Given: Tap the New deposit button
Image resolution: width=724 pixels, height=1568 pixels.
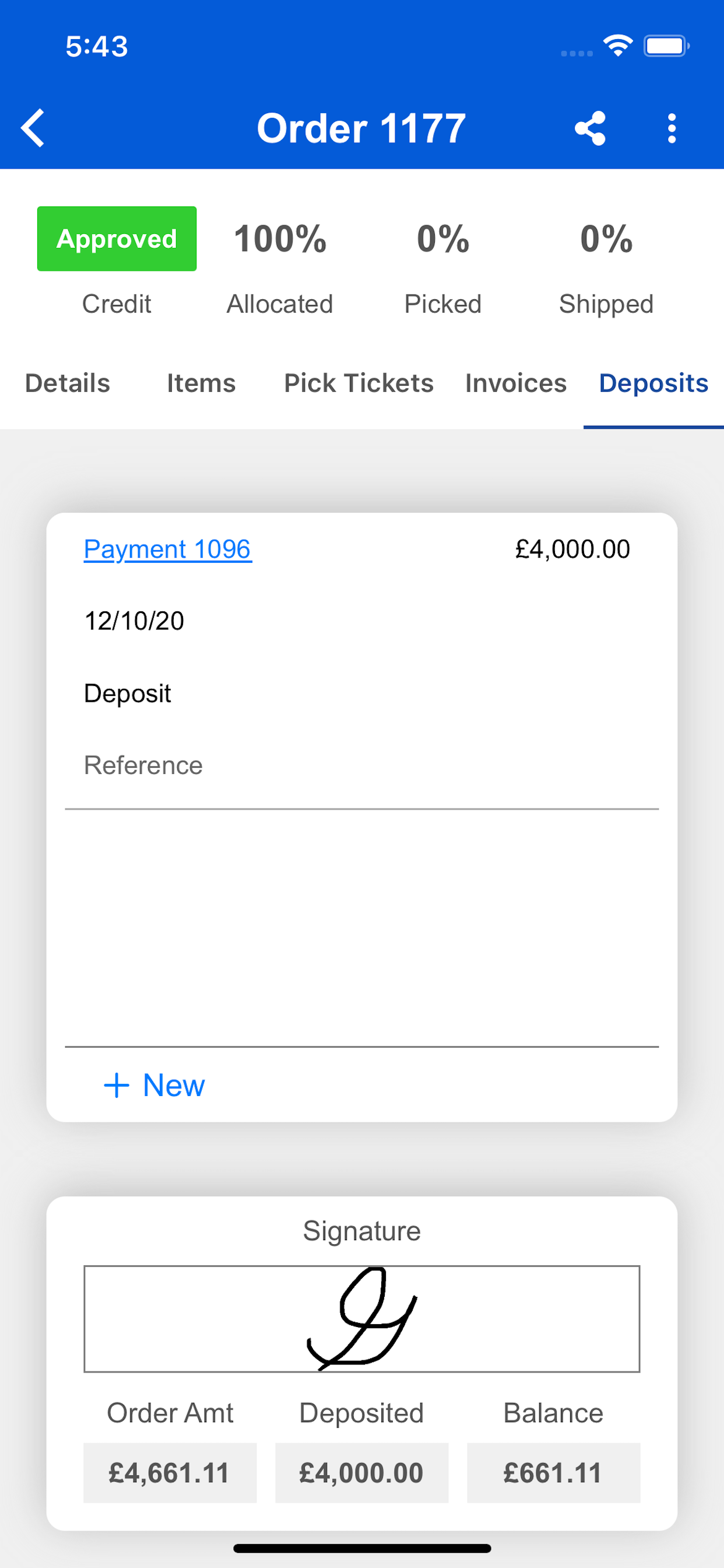Looking at the screenshot, I should click(x=154, y=1086).
